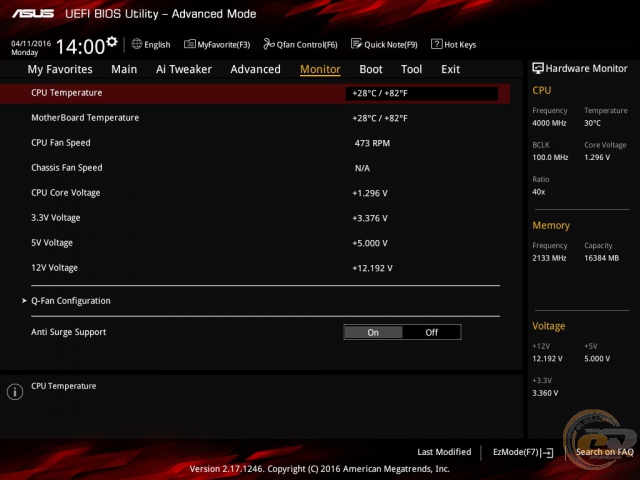Turn Anti Surge Support Off

tap(431, 332)
